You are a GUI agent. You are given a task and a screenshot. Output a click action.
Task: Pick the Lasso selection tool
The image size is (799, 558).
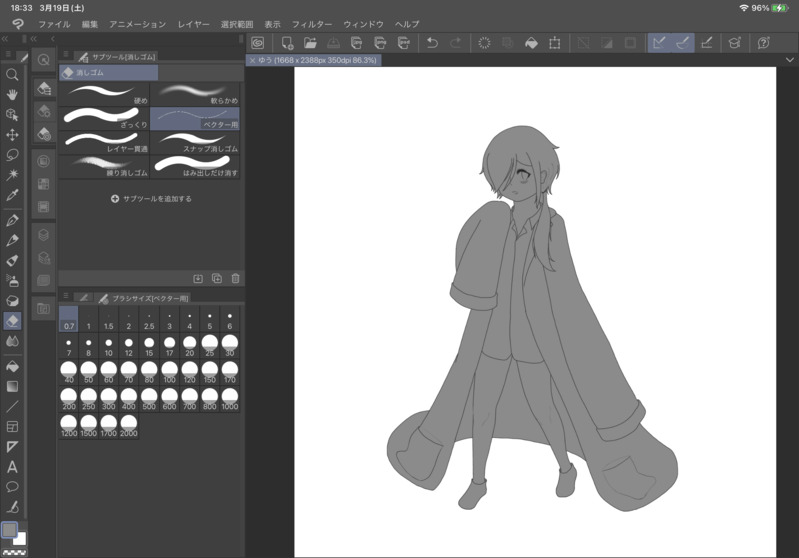12,155
